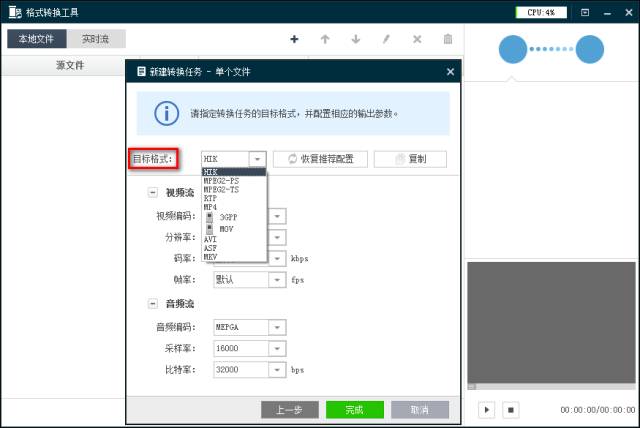Collapse the 视频流 section

pos(153,192)
